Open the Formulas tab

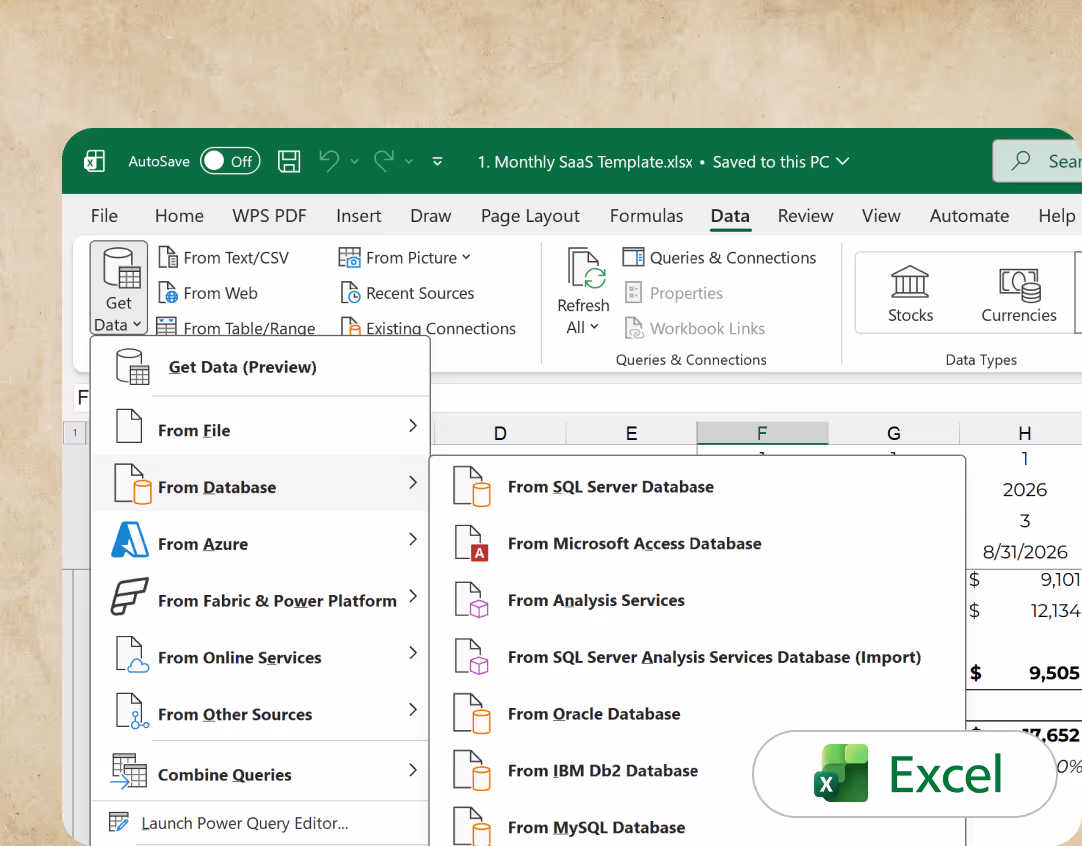(647, 216)
